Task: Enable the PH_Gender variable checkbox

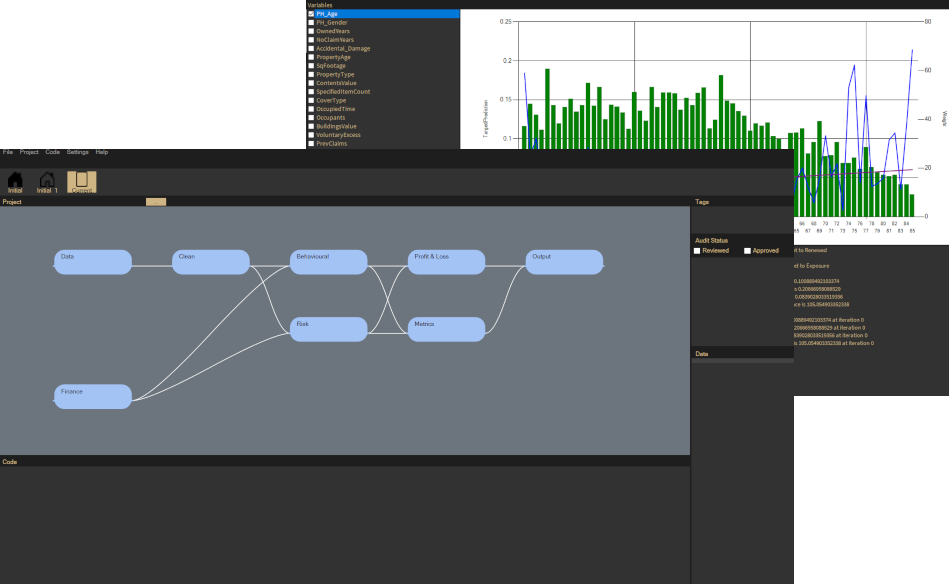Action: [x=311, y=22]
